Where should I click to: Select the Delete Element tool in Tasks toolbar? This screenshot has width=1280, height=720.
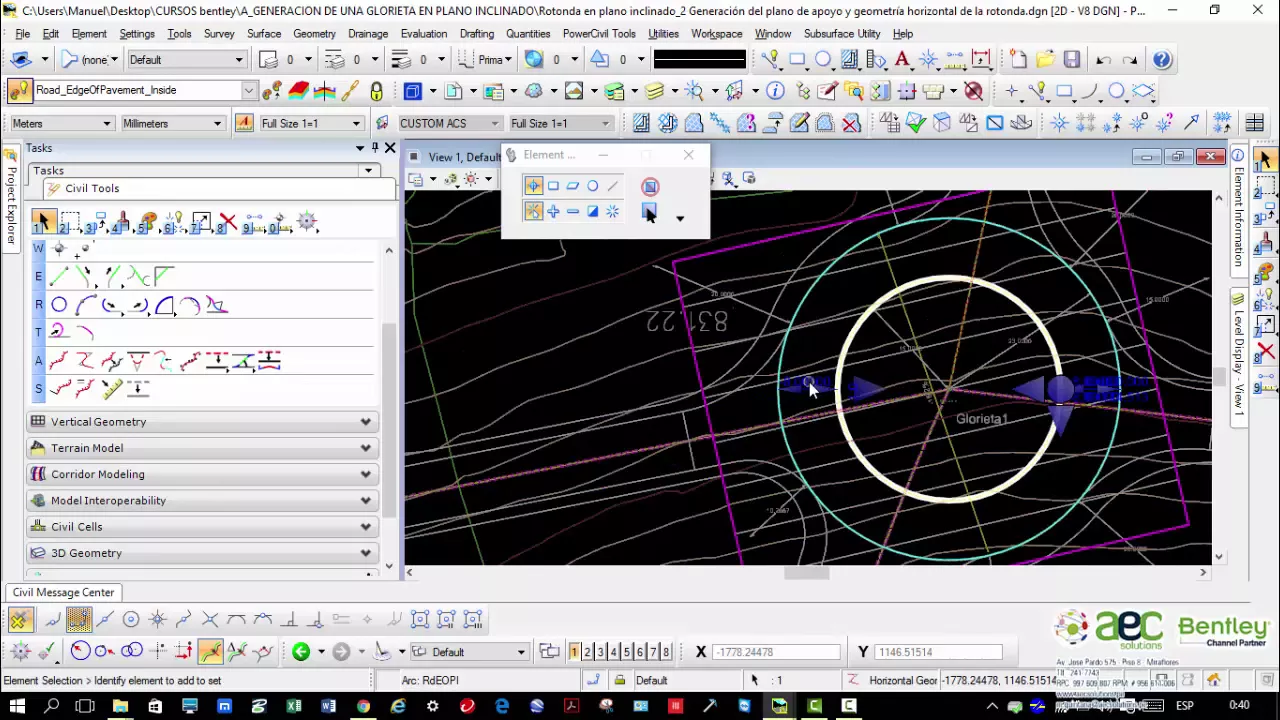228,222
